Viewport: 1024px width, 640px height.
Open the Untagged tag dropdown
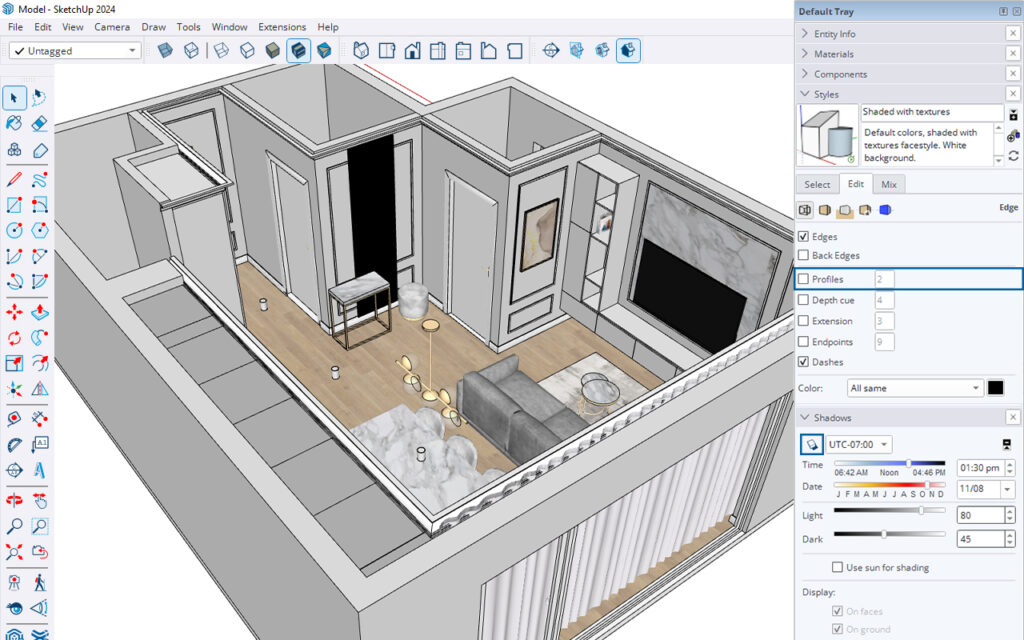point(75,50)
